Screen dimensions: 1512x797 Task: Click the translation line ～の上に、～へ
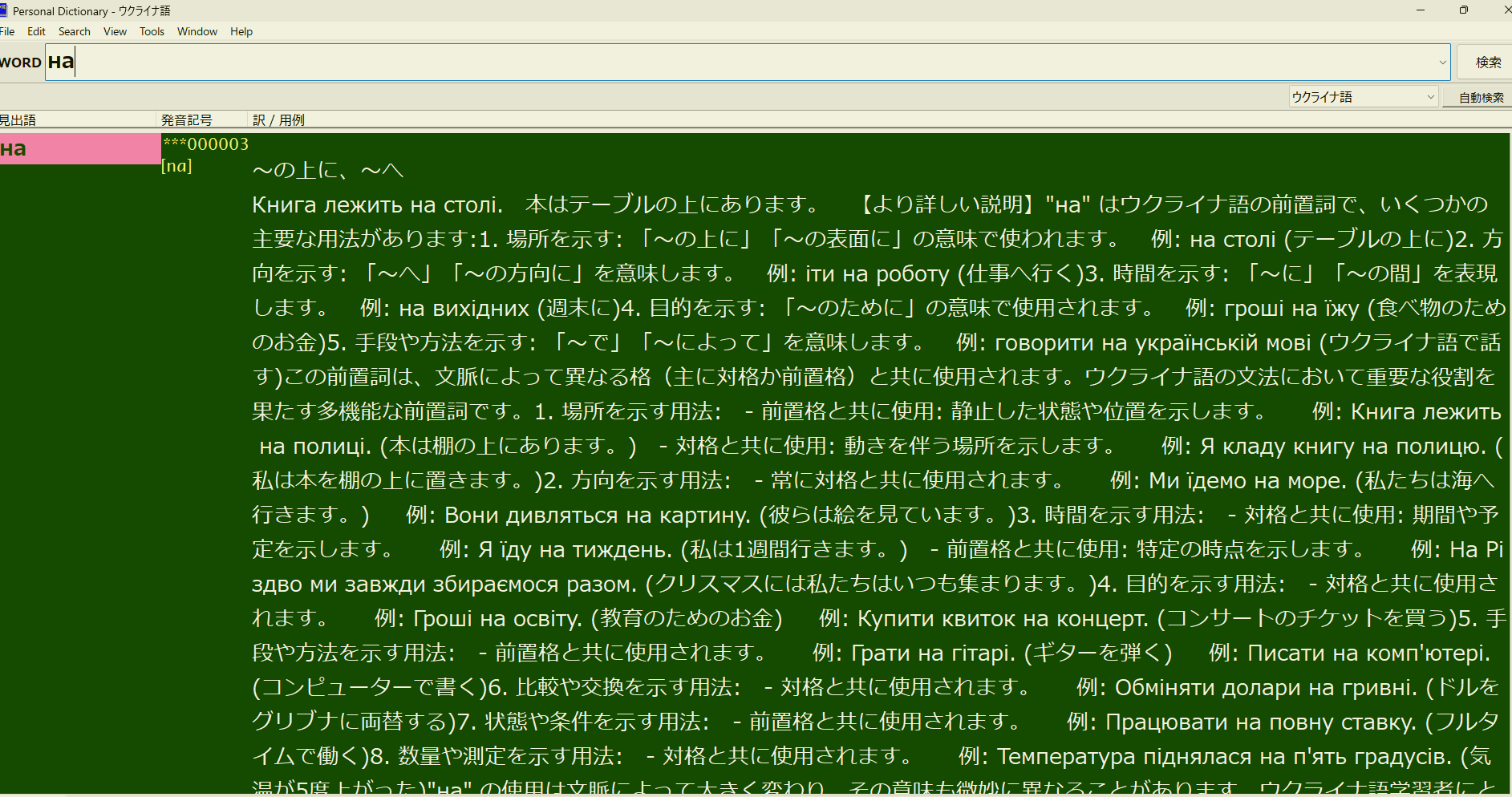(327, 170)
